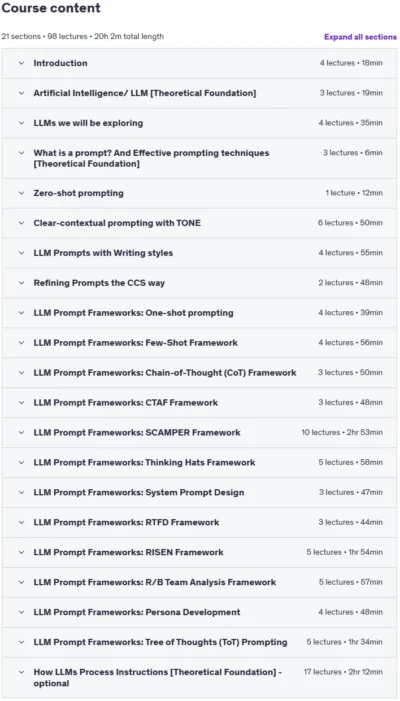Expand Tree of Thoughts (ToT) Prompting chevron
This screenshot has height=701, width=400.
click(x=21, y=642)
